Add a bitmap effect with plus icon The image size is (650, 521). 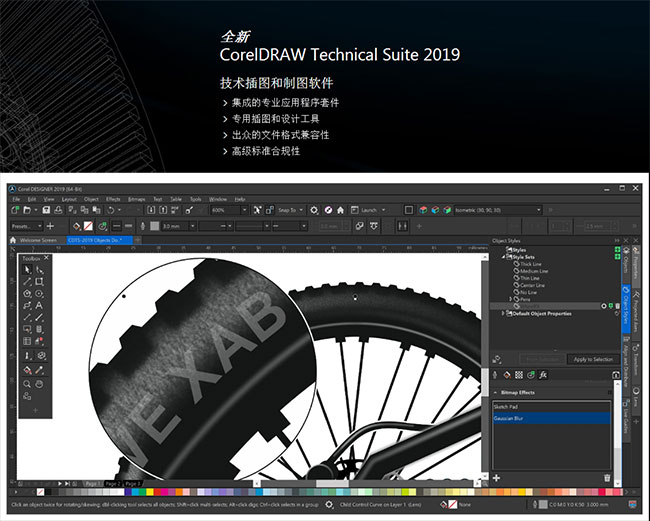point(496,478)
